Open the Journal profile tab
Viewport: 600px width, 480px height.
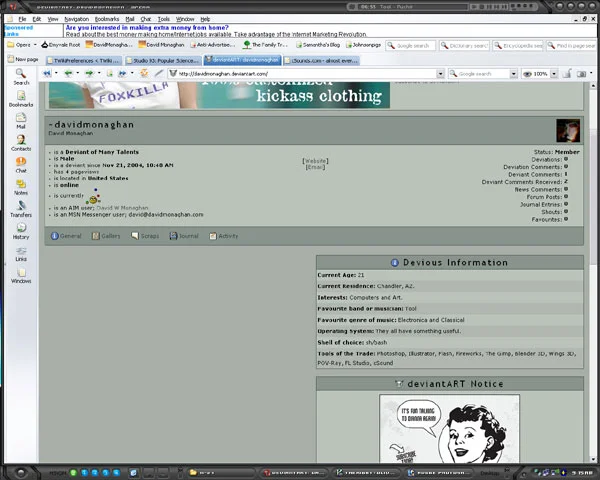pyautogui.click(x=184, y=236)
